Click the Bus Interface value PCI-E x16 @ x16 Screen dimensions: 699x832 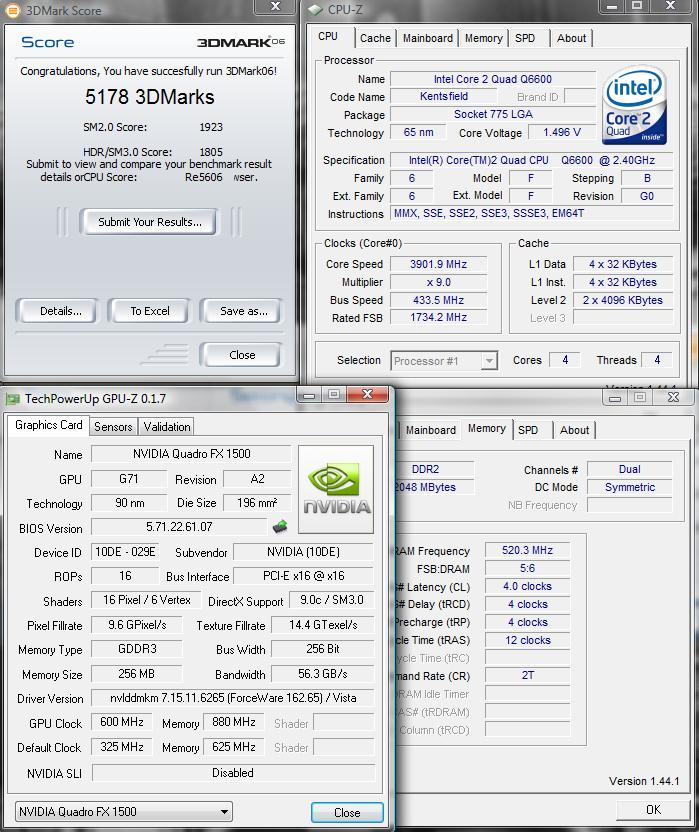click(304, 576)
